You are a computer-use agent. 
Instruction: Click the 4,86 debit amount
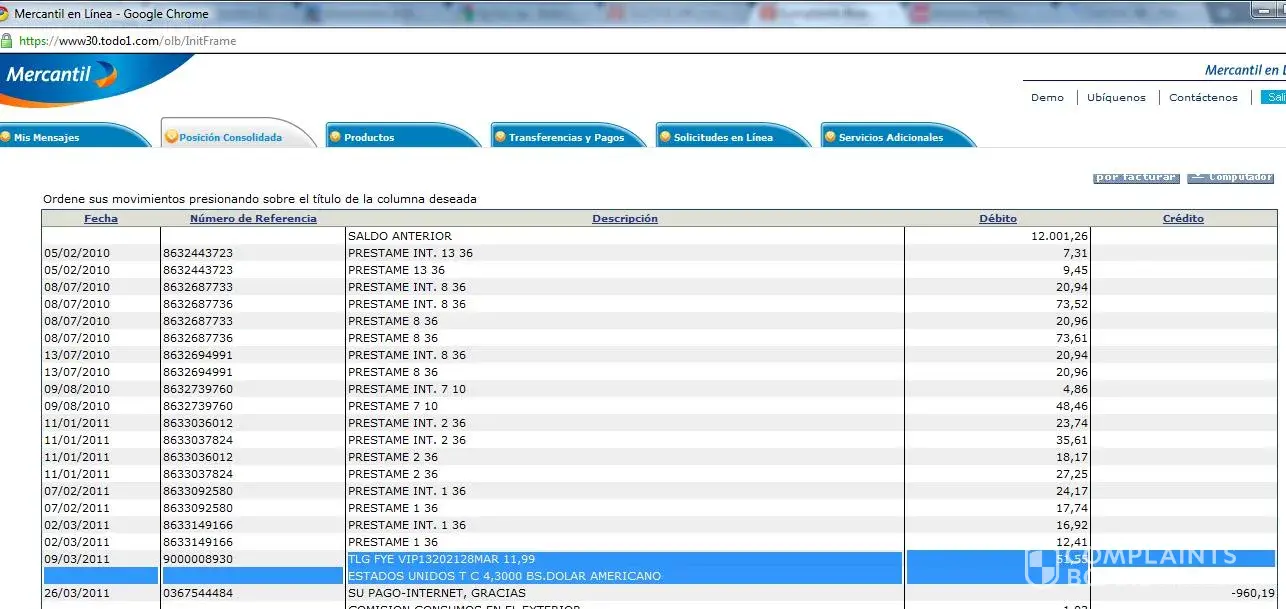pos(1074,389)
